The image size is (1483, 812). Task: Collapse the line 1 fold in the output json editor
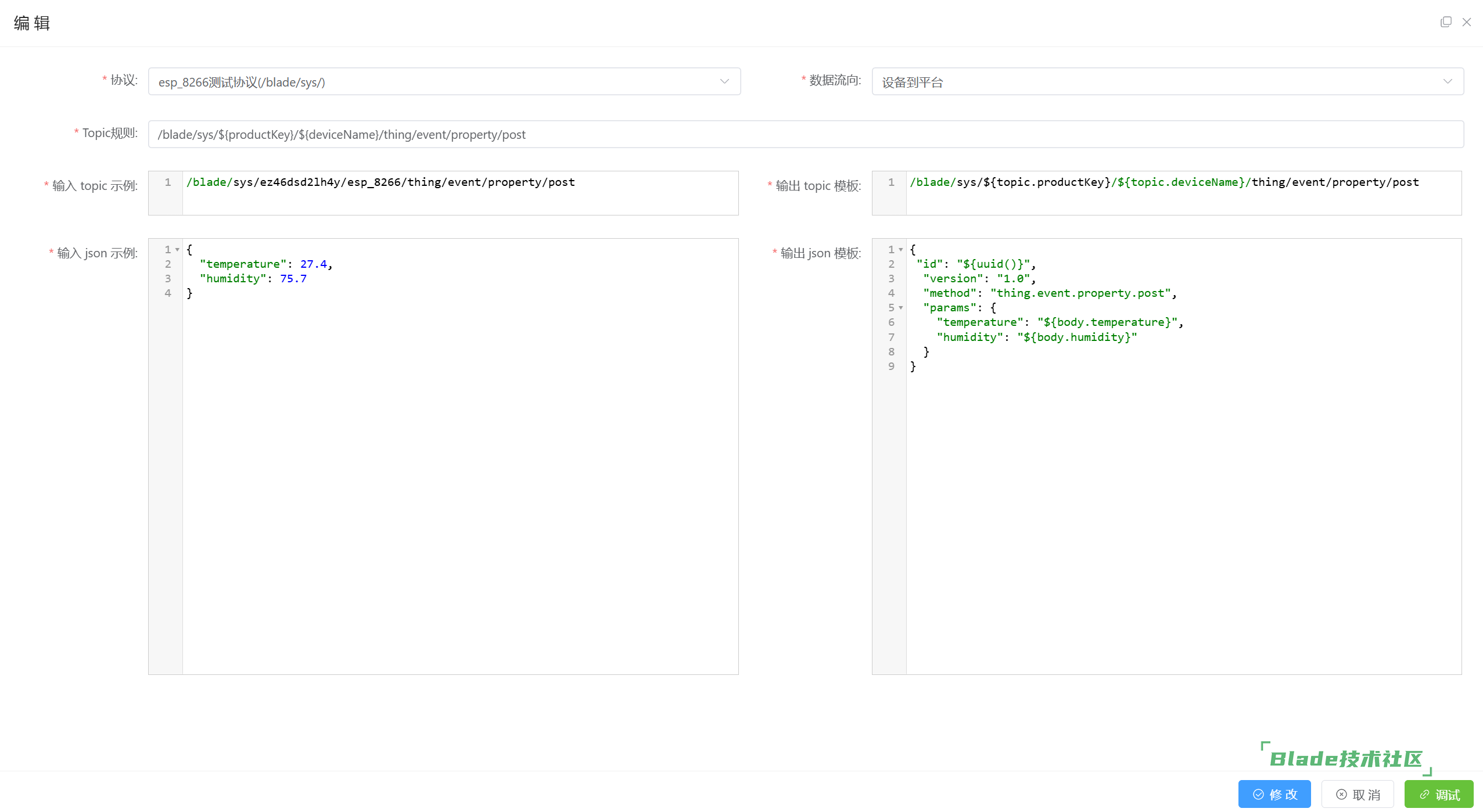pos(901,250)
